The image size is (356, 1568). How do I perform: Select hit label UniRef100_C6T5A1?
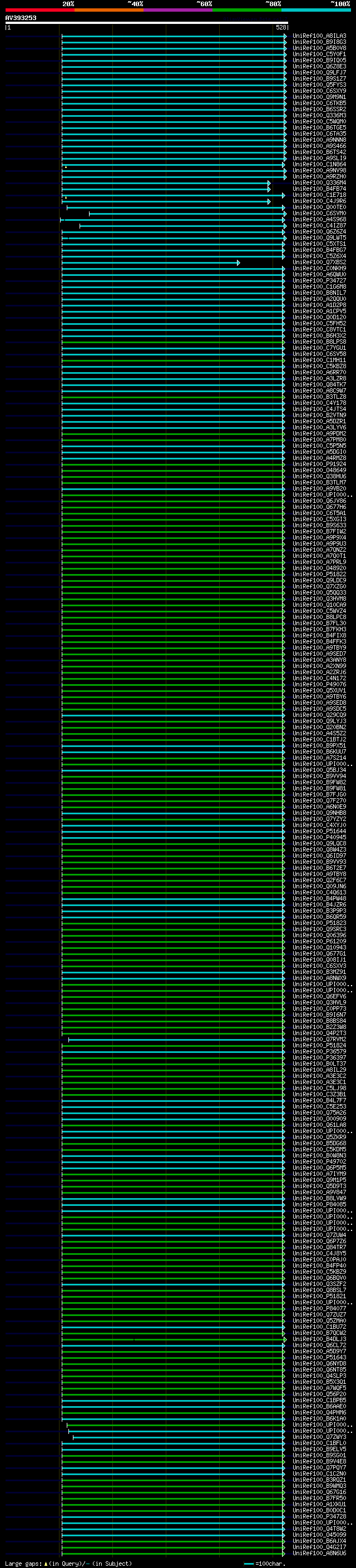tap(319, 513)
